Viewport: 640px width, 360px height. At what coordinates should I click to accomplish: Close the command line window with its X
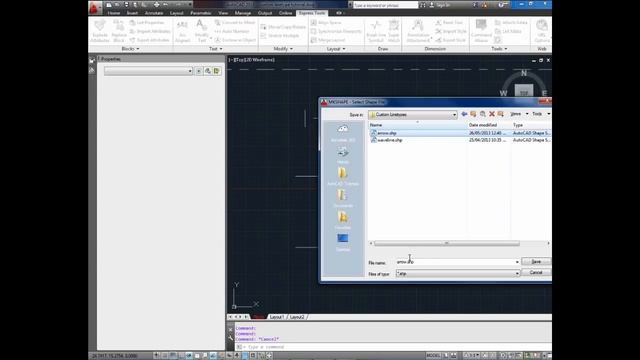coord(231,329)
